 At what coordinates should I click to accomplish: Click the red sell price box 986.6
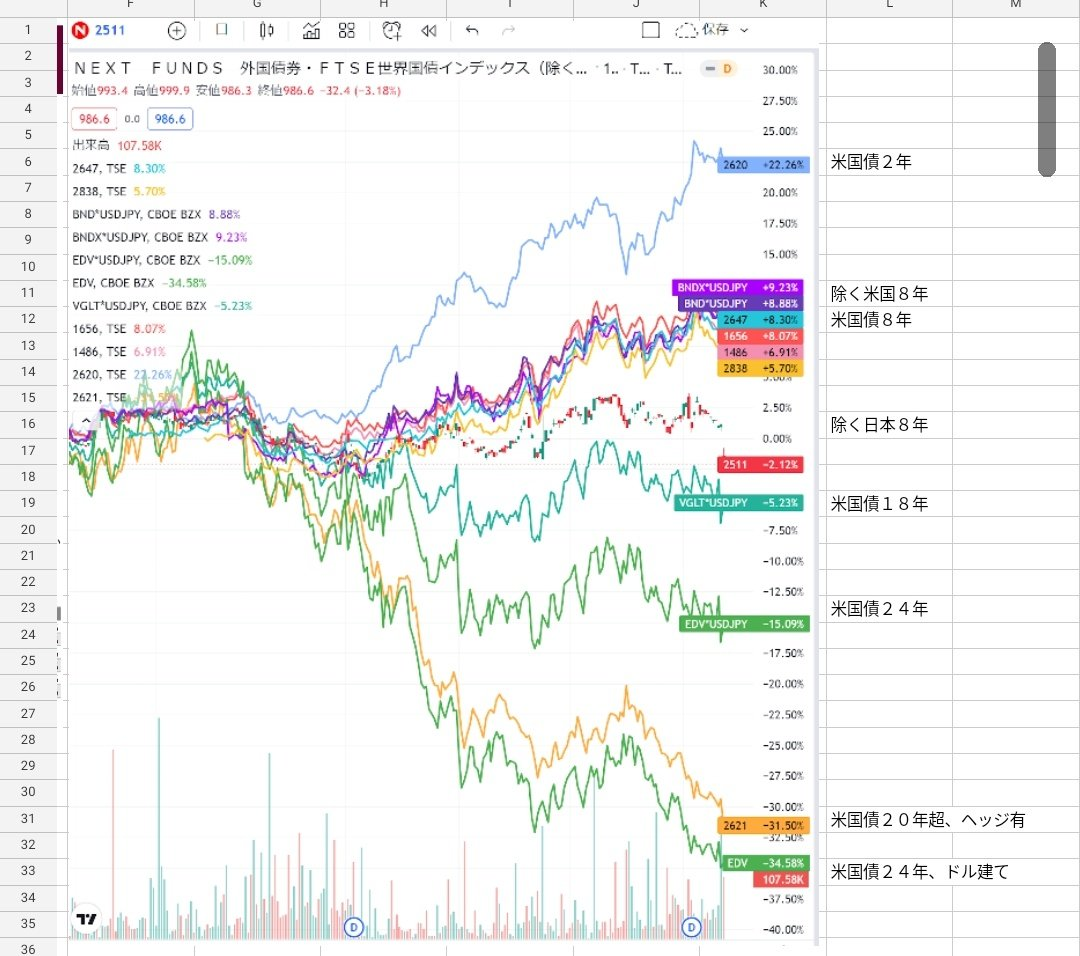94,118
